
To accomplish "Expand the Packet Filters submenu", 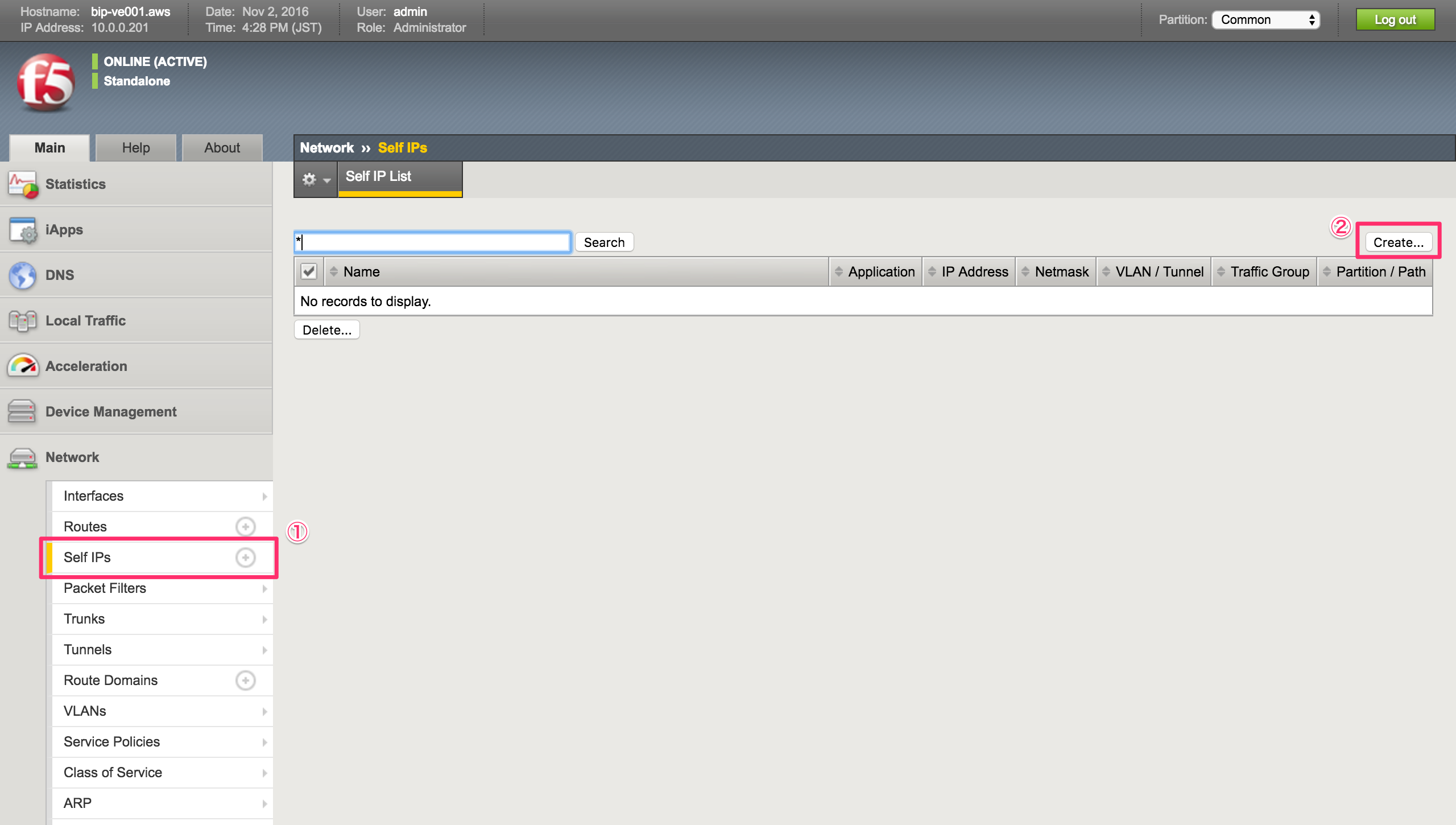I will [264, 588].
